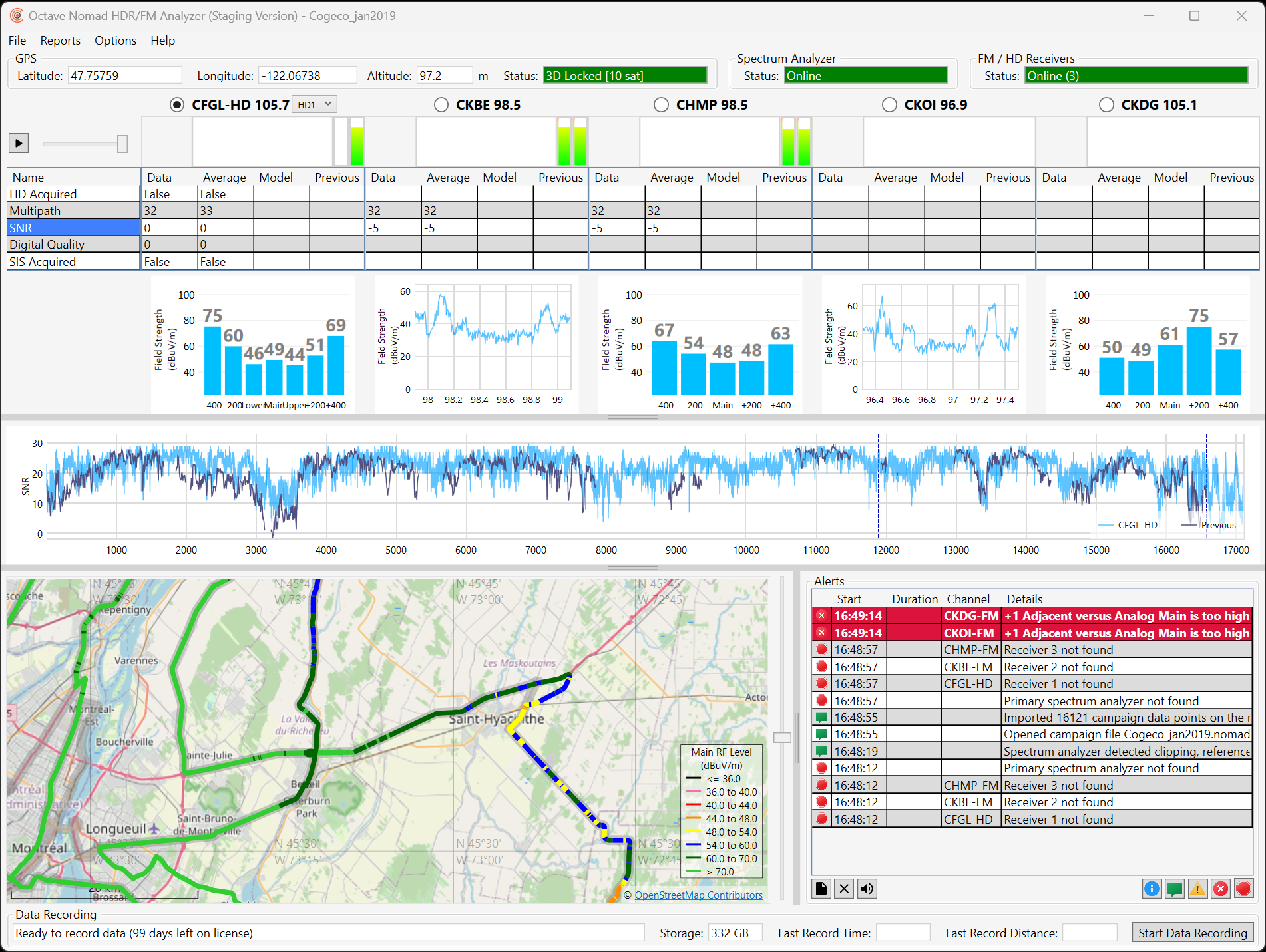Click the Altitude input field

[445, 75]
